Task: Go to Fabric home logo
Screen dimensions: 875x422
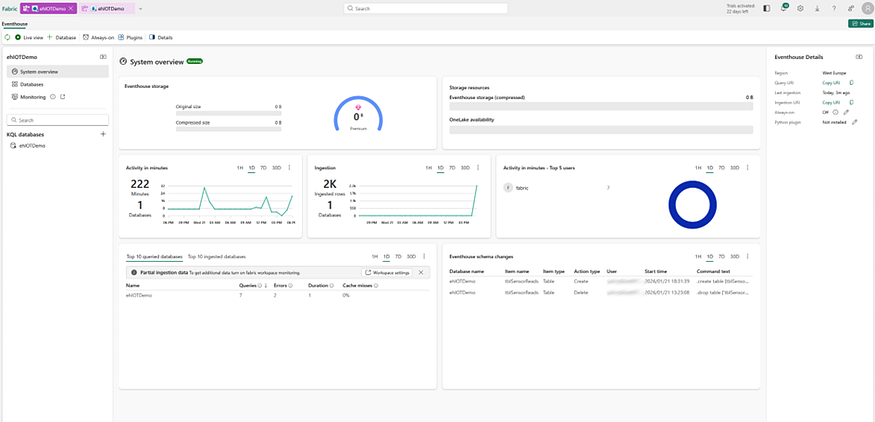Action: [x=9, y=8]
